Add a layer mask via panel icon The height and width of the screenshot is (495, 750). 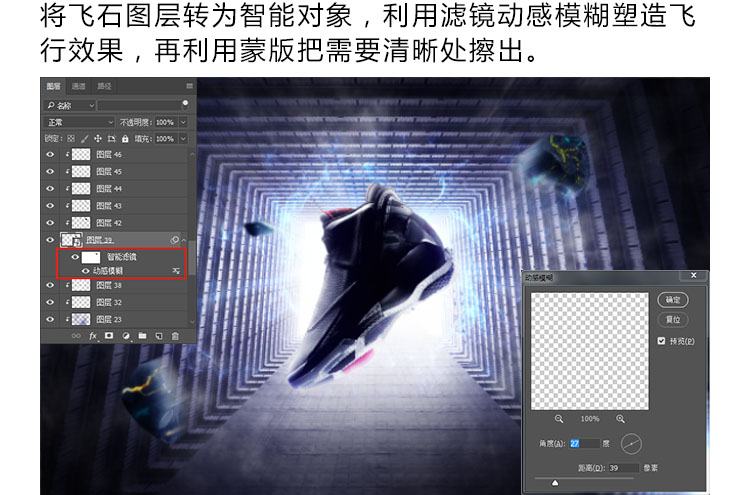pos(109,336)
